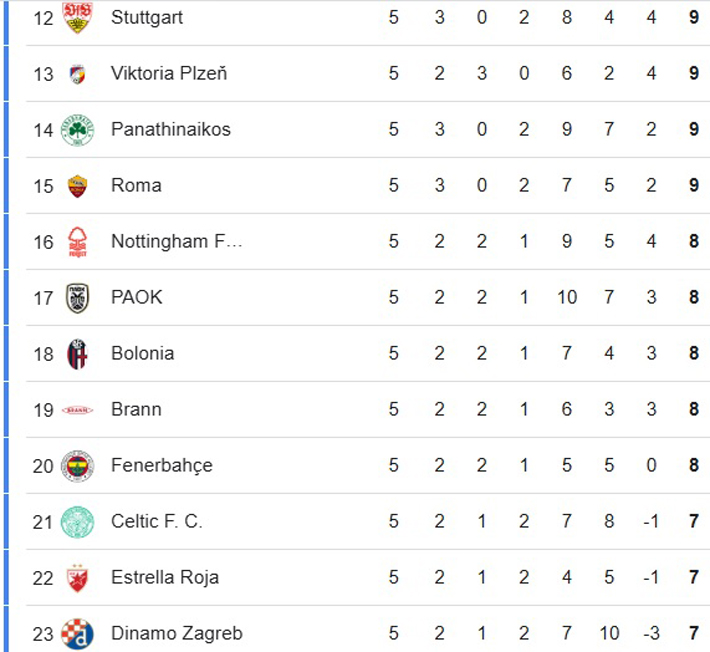Click the Panathinaikos green clover crest
Screen dimensions: 710x652
[x=77, y=130]
